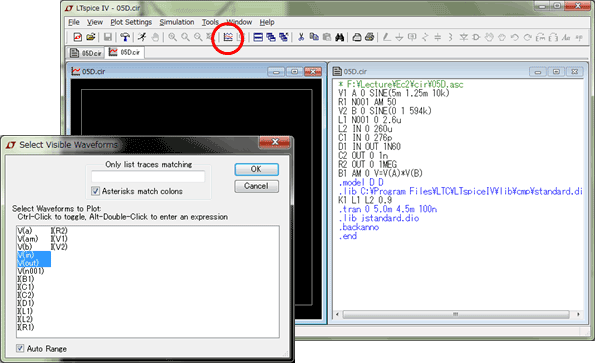Image resolution: width=595 pixels, height=363 pixels.
Task: Select the V(a) waveform
Action: point(25,231)
